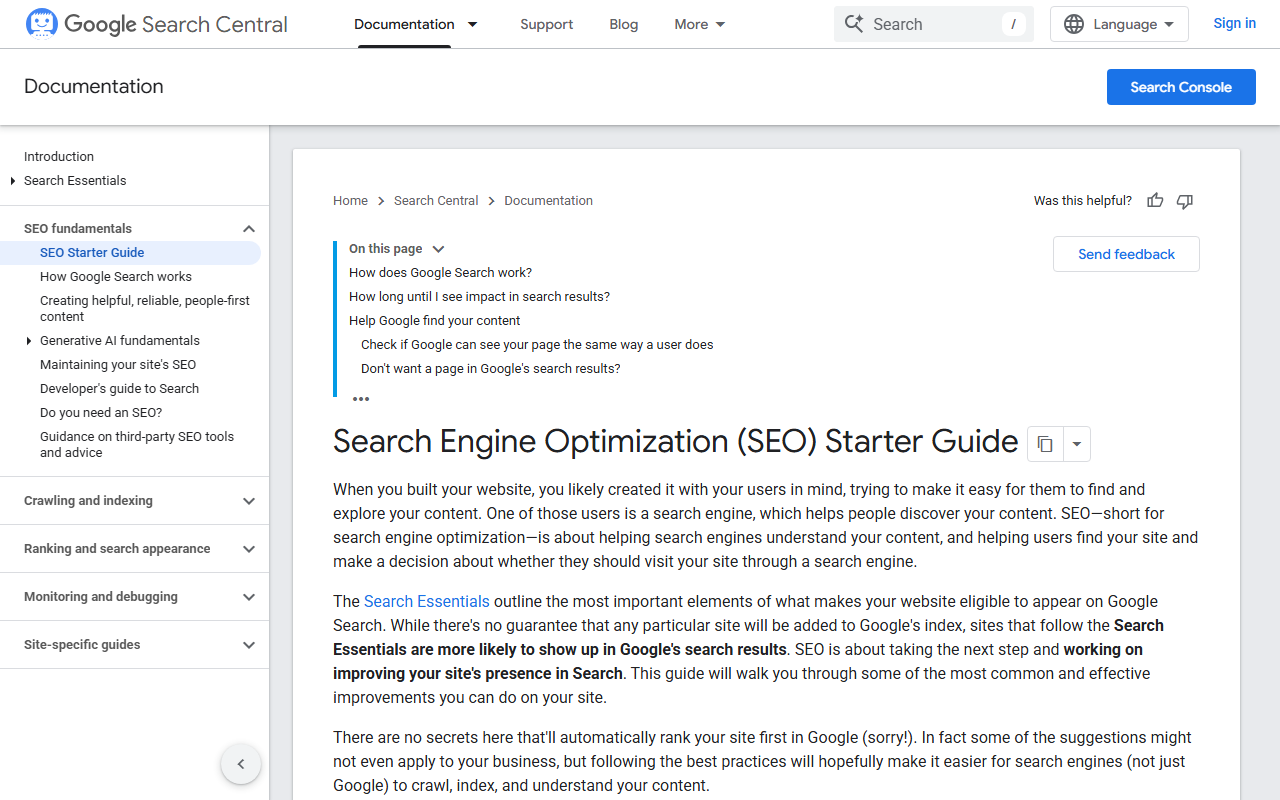Open Guidance on third-party SEO tools and advice
Image resolution: width=1280 pixels, height=800 pixels.
tap(137, 445)
